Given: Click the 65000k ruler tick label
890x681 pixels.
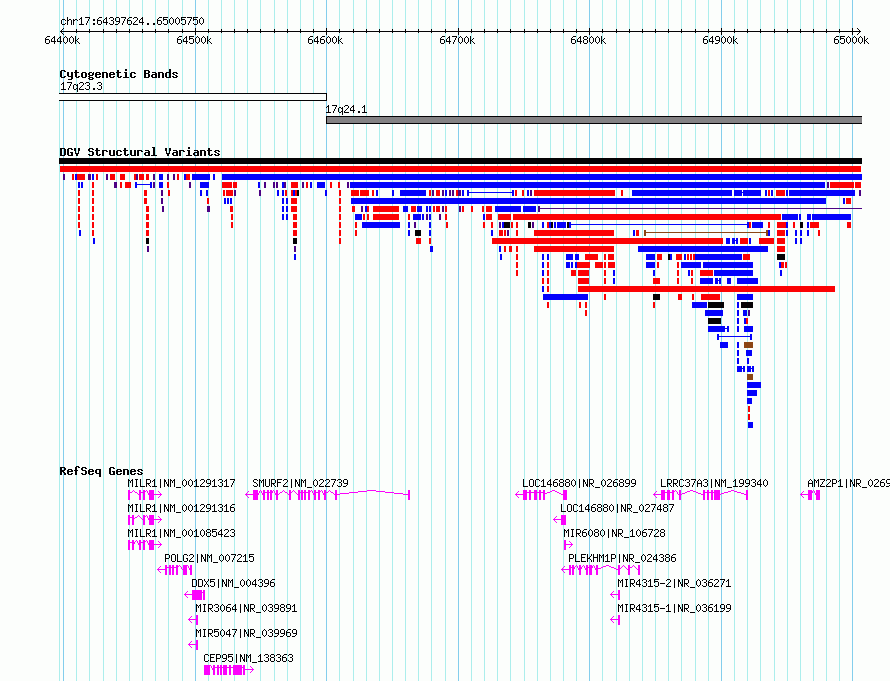Looking at the screenshot, I should pyautogui.click(x=851, y=40).
